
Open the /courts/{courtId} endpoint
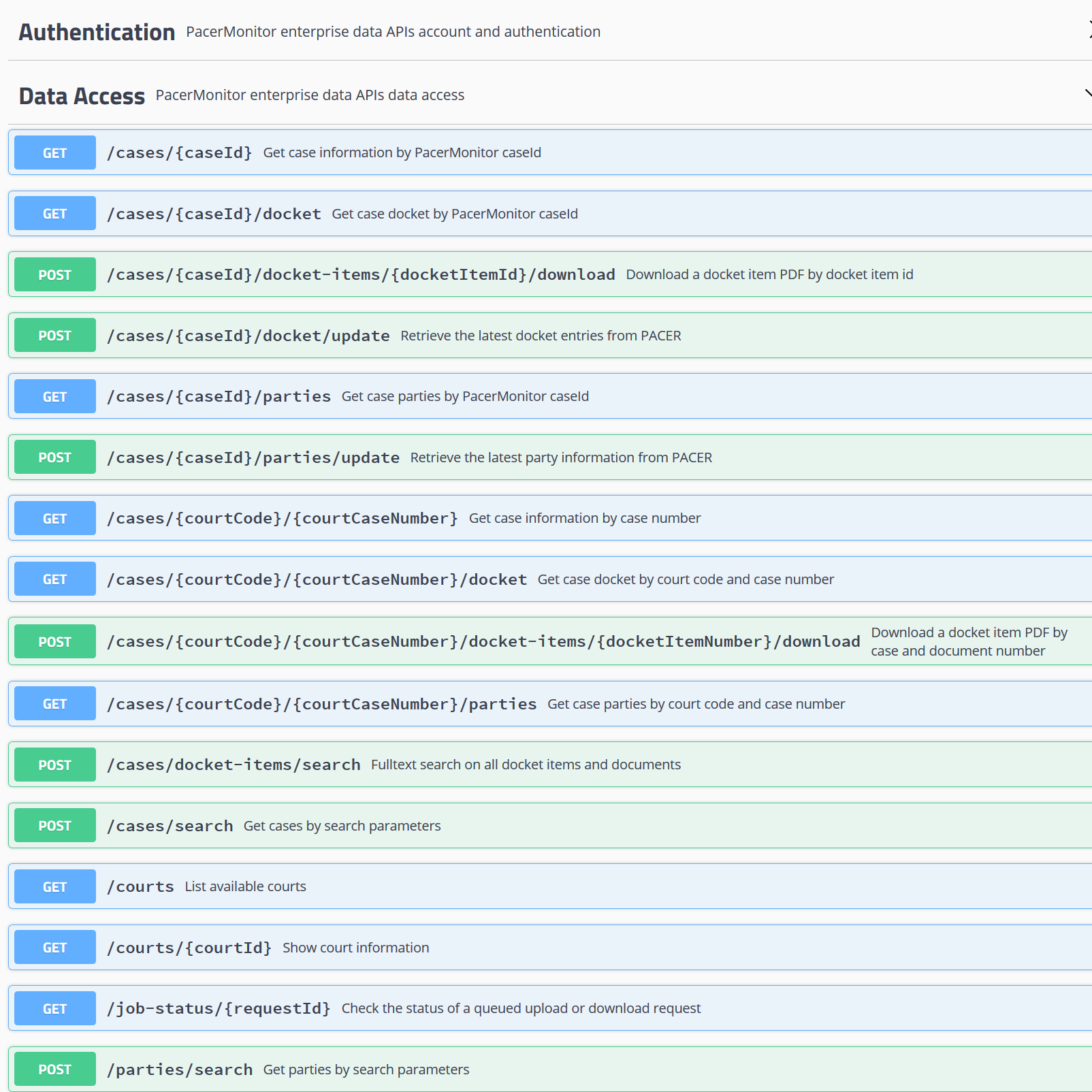[550, 948]
